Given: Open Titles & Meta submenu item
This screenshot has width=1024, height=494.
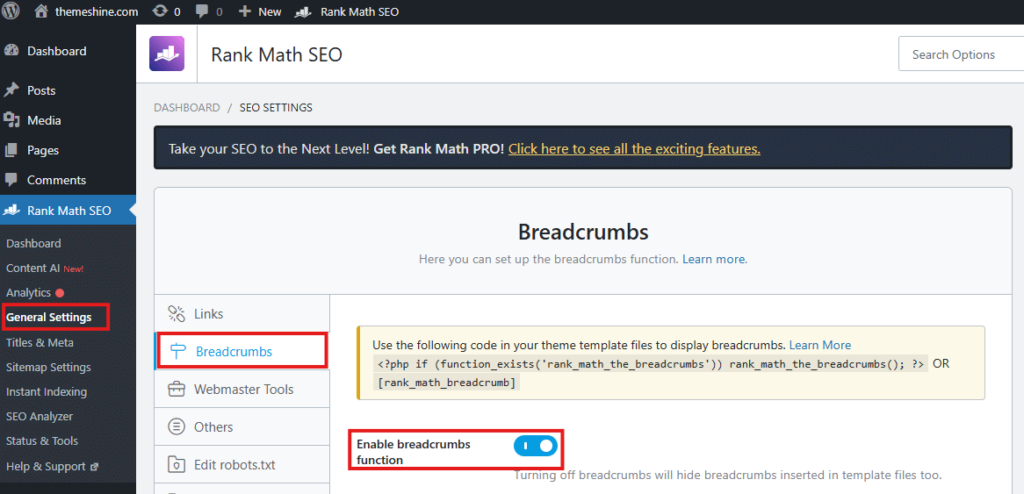Looking at the screenshot, I should [40, 342].
